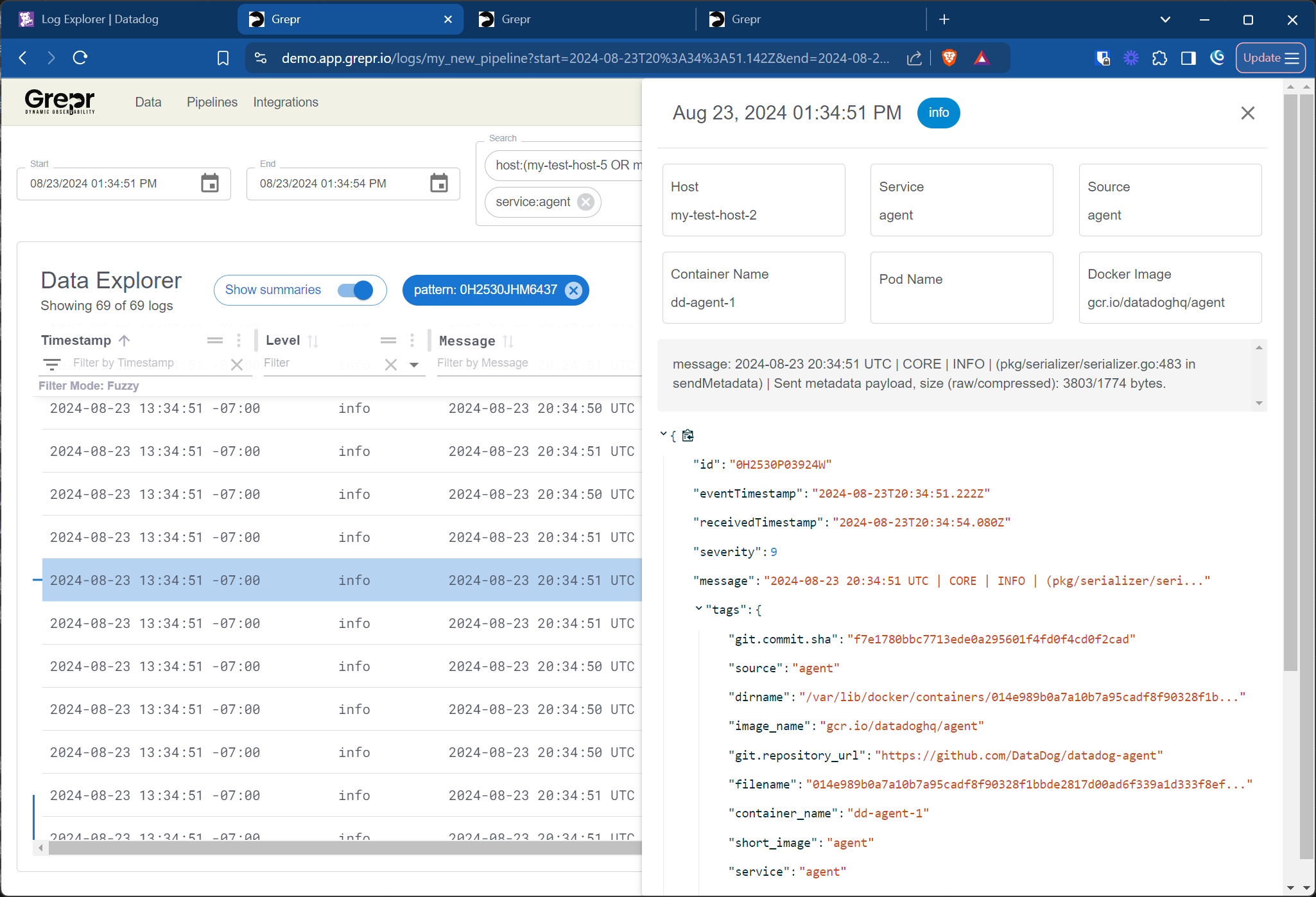Open Brave Rewards triangle icon

[982, 58]
